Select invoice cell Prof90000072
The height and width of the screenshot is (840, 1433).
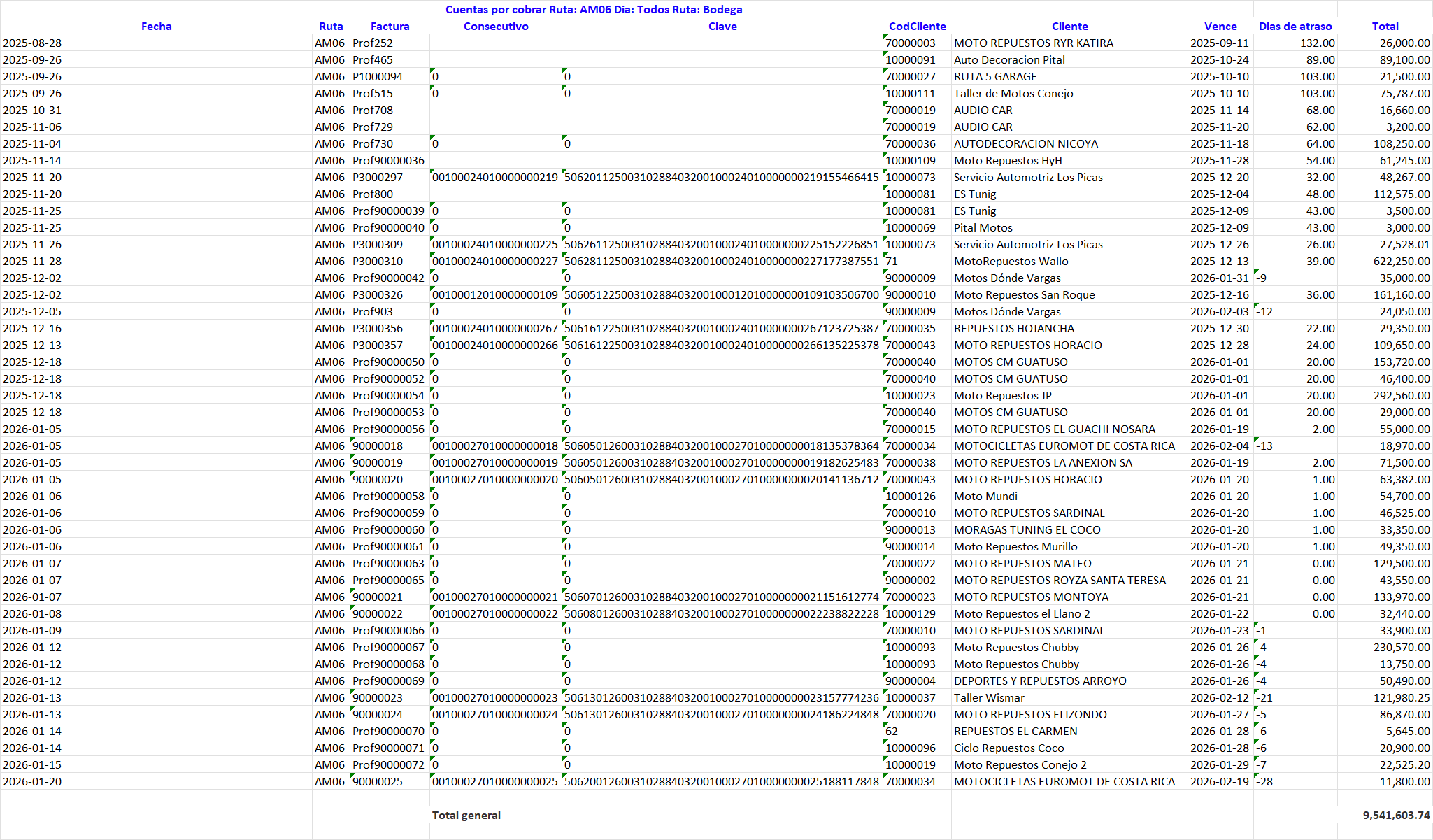coord(388,765)
